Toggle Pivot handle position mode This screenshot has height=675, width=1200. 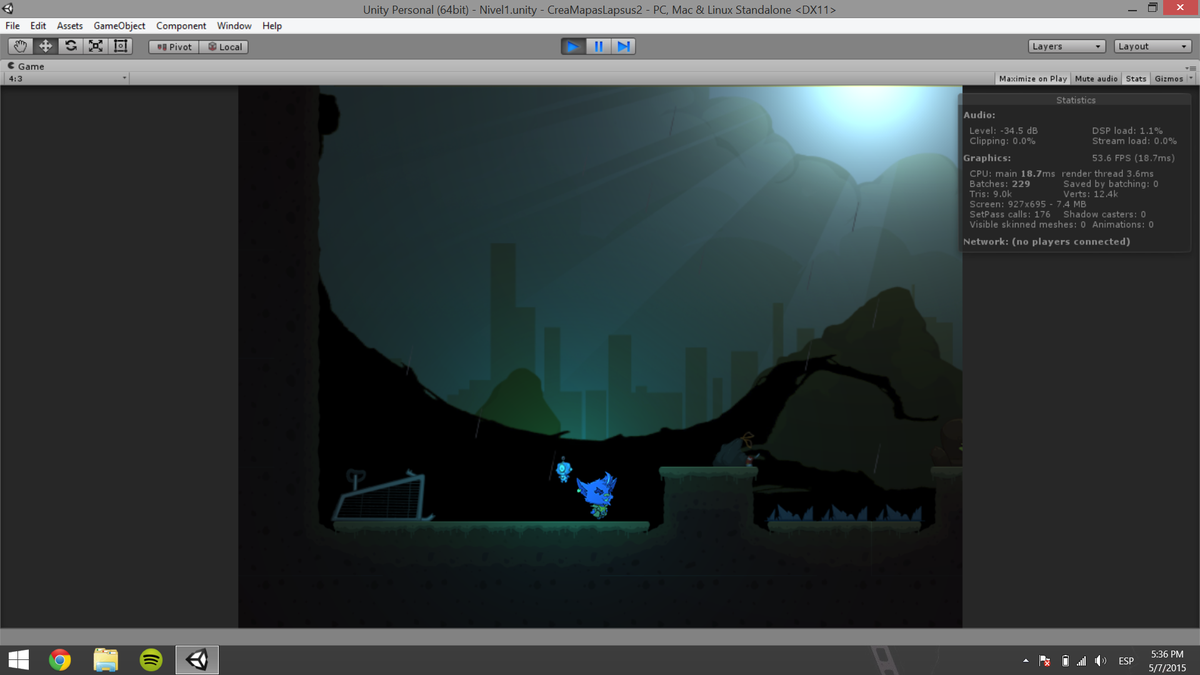tap(174, 46)
